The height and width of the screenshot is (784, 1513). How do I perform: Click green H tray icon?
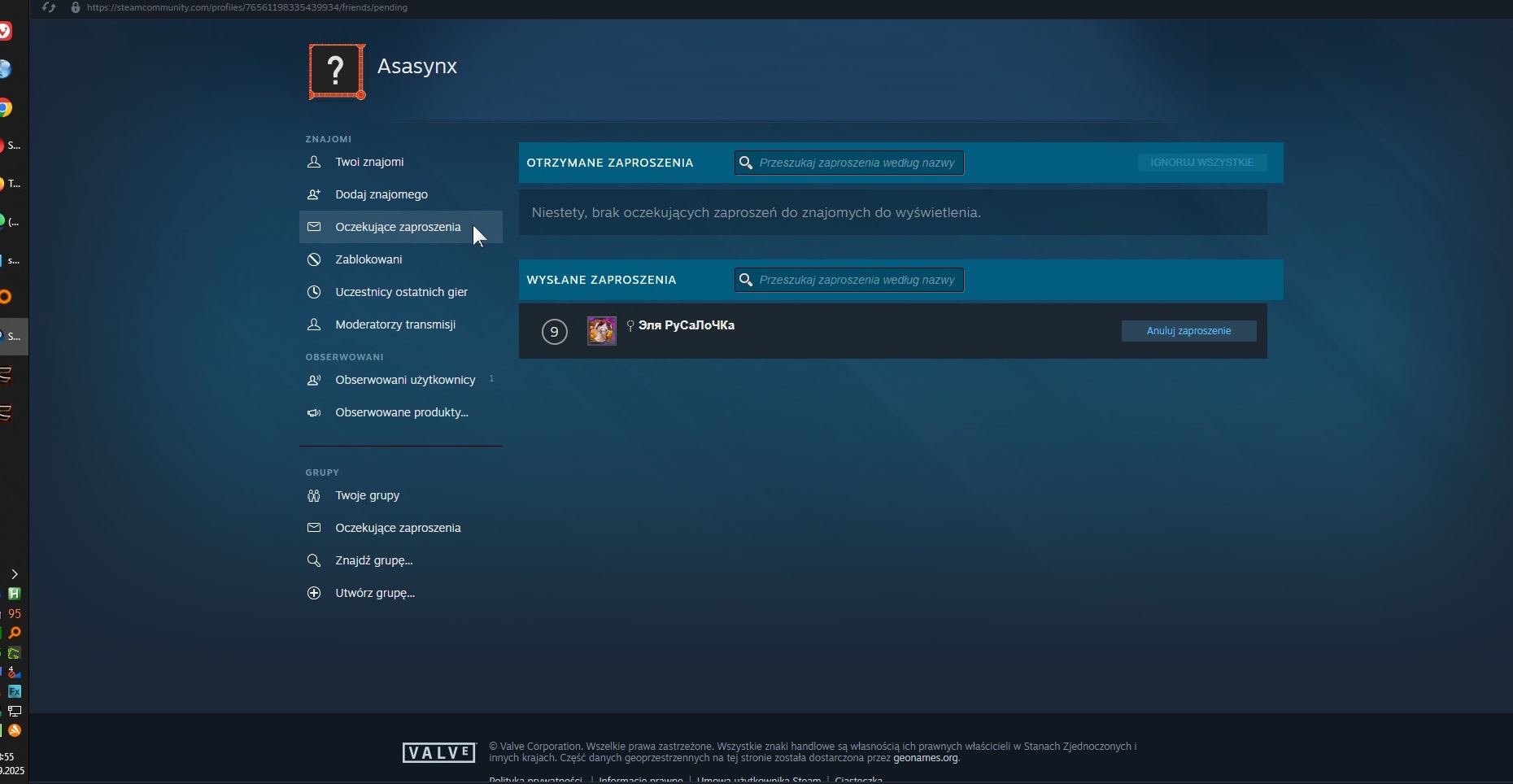point(15,594)
